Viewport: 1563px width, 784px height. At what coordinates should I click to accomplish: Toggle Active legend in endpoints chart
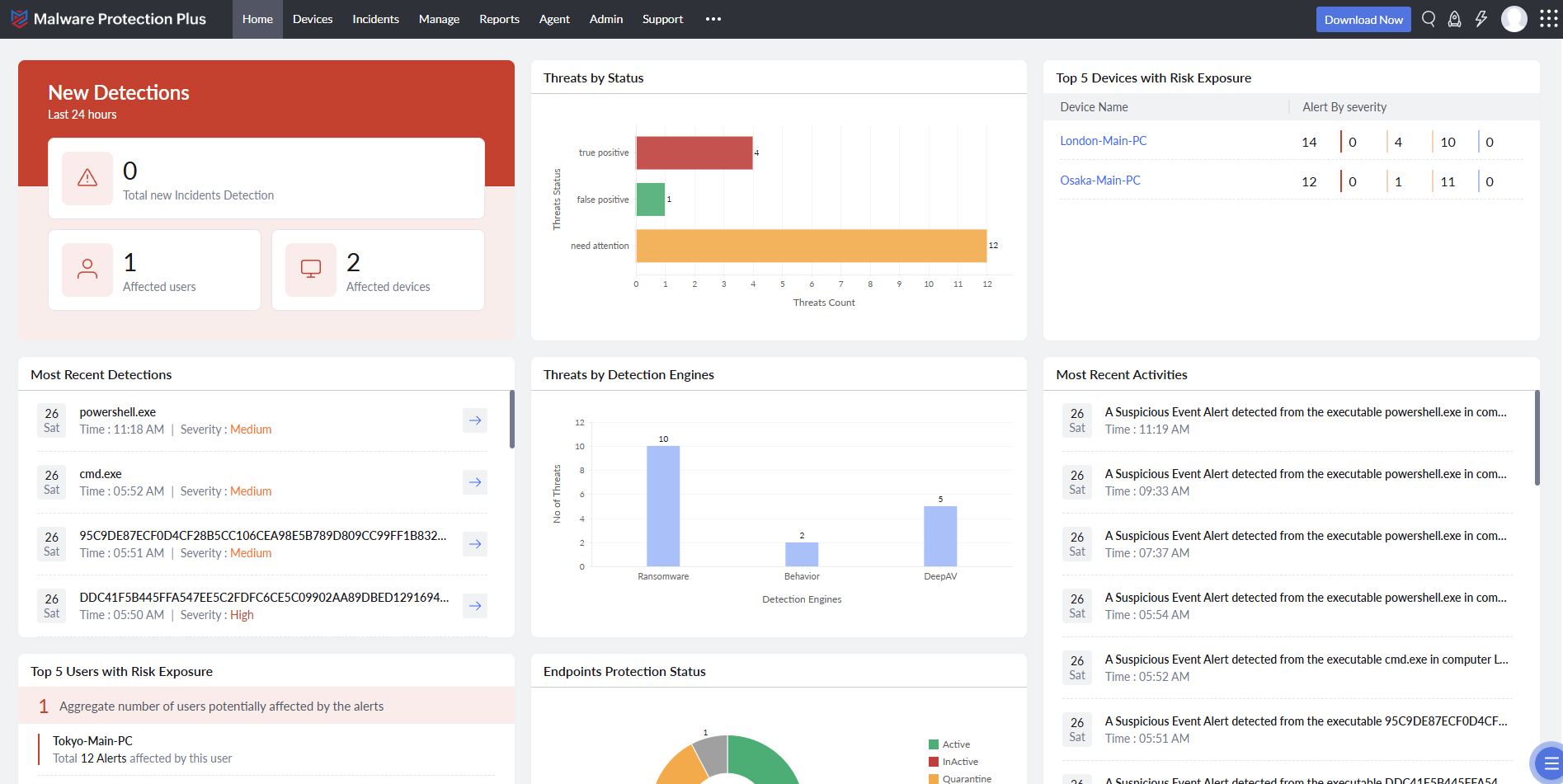(949, 744)
